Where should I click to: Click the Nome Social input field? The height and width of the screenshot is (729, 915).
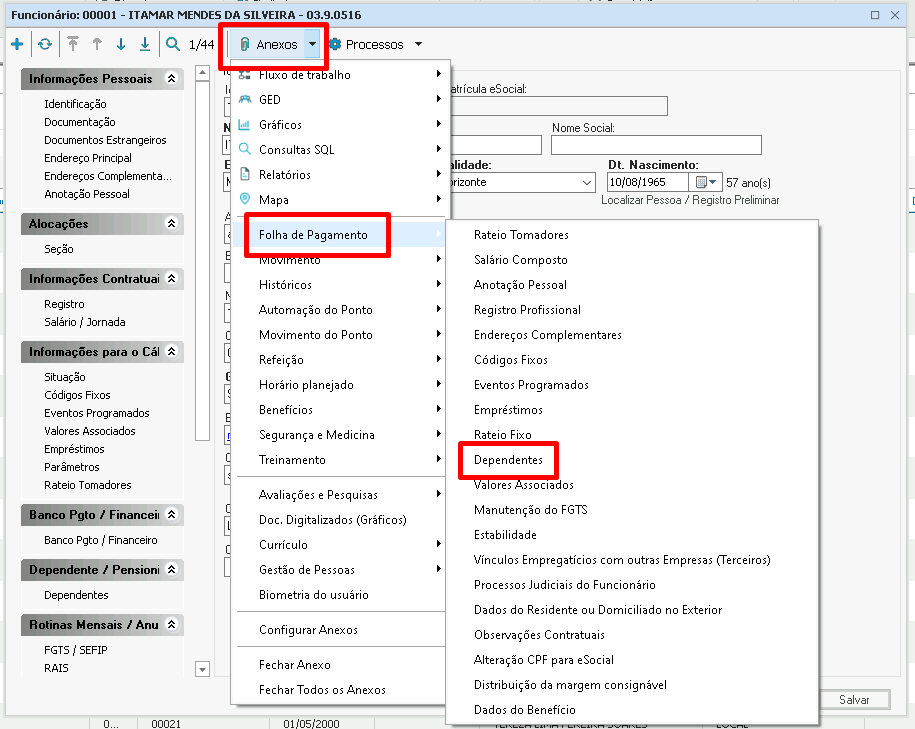pos(656,145)
